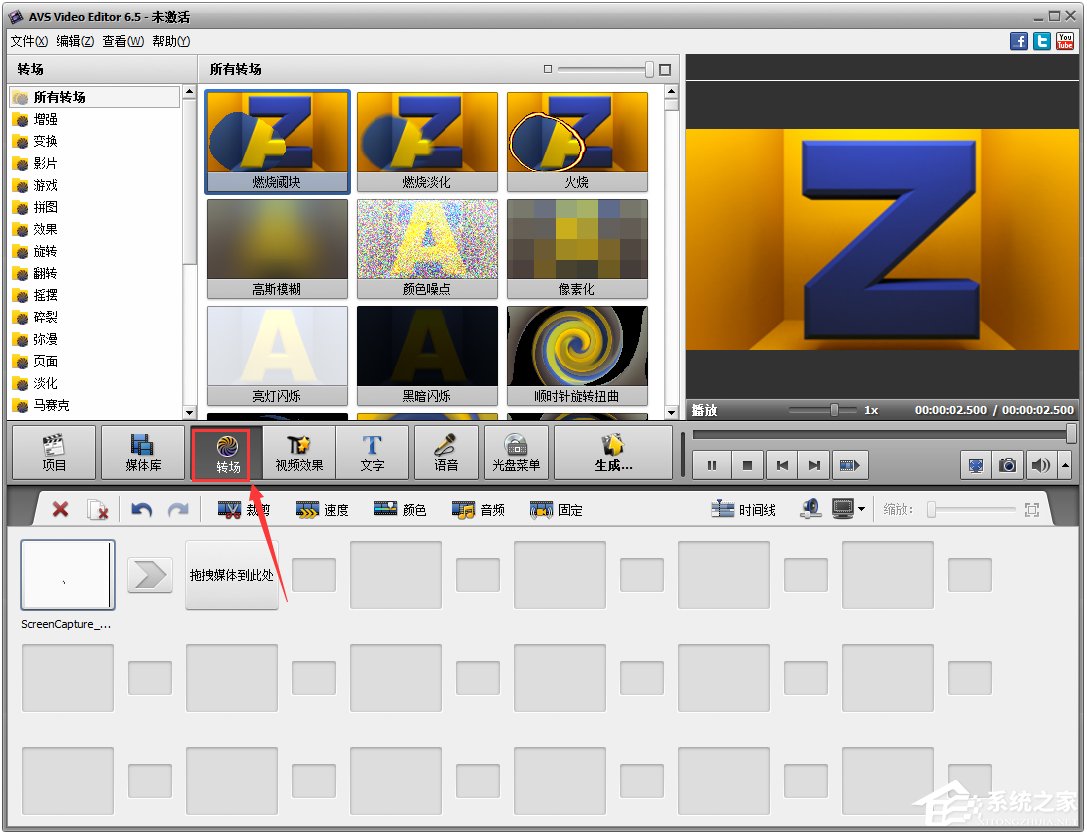Select the 语音 voice recording button
Viewport: 1087px width, 835px height.
[x=446, y=453]
